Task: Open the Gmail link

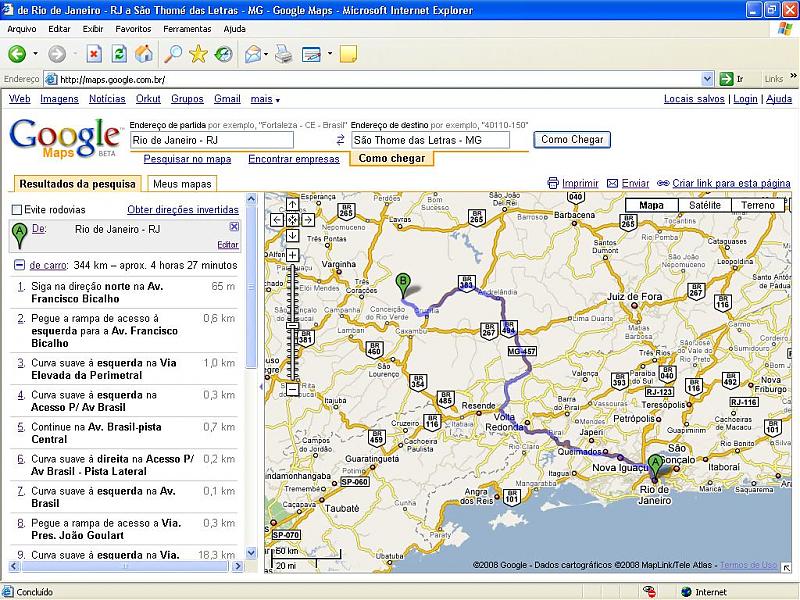Action: click(x=227, y=99)
